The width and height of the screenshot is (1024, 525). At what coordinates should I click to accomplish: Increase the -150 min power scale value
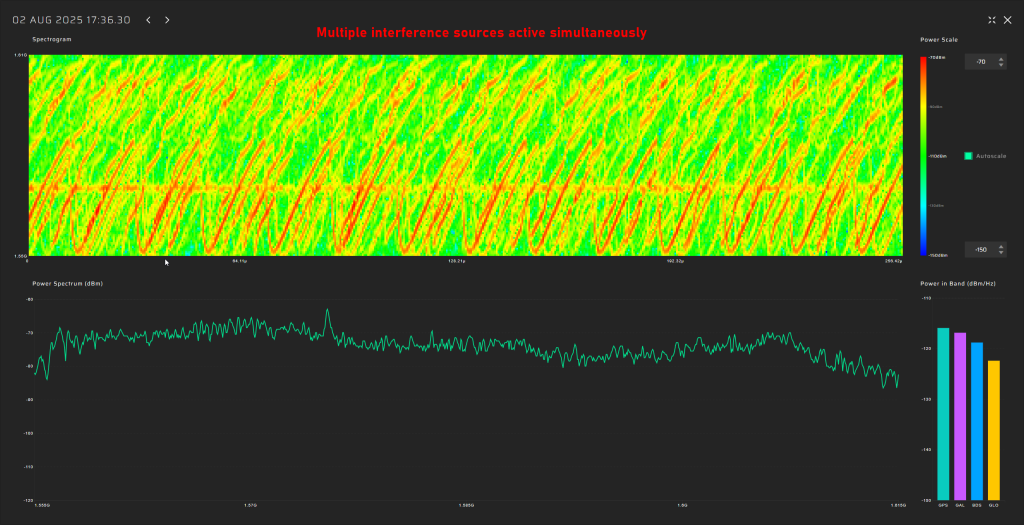[x=1002, y=246]
